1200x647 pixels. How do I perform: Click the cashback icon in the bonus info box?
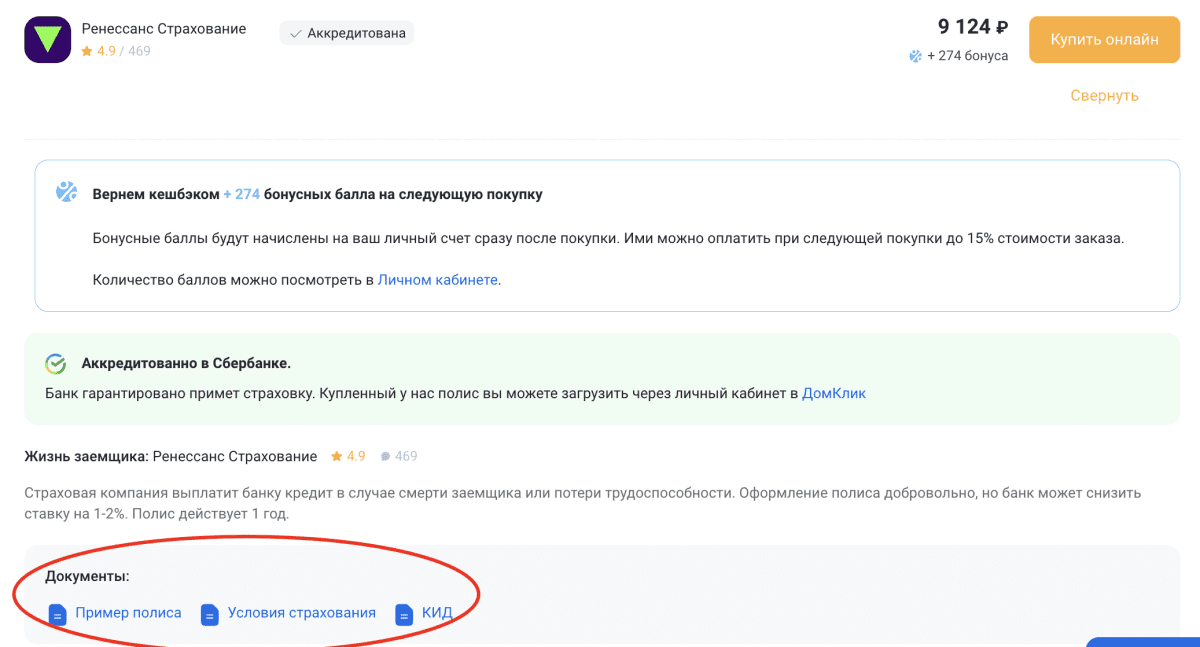pyautogui.click(x=66, y=192)
